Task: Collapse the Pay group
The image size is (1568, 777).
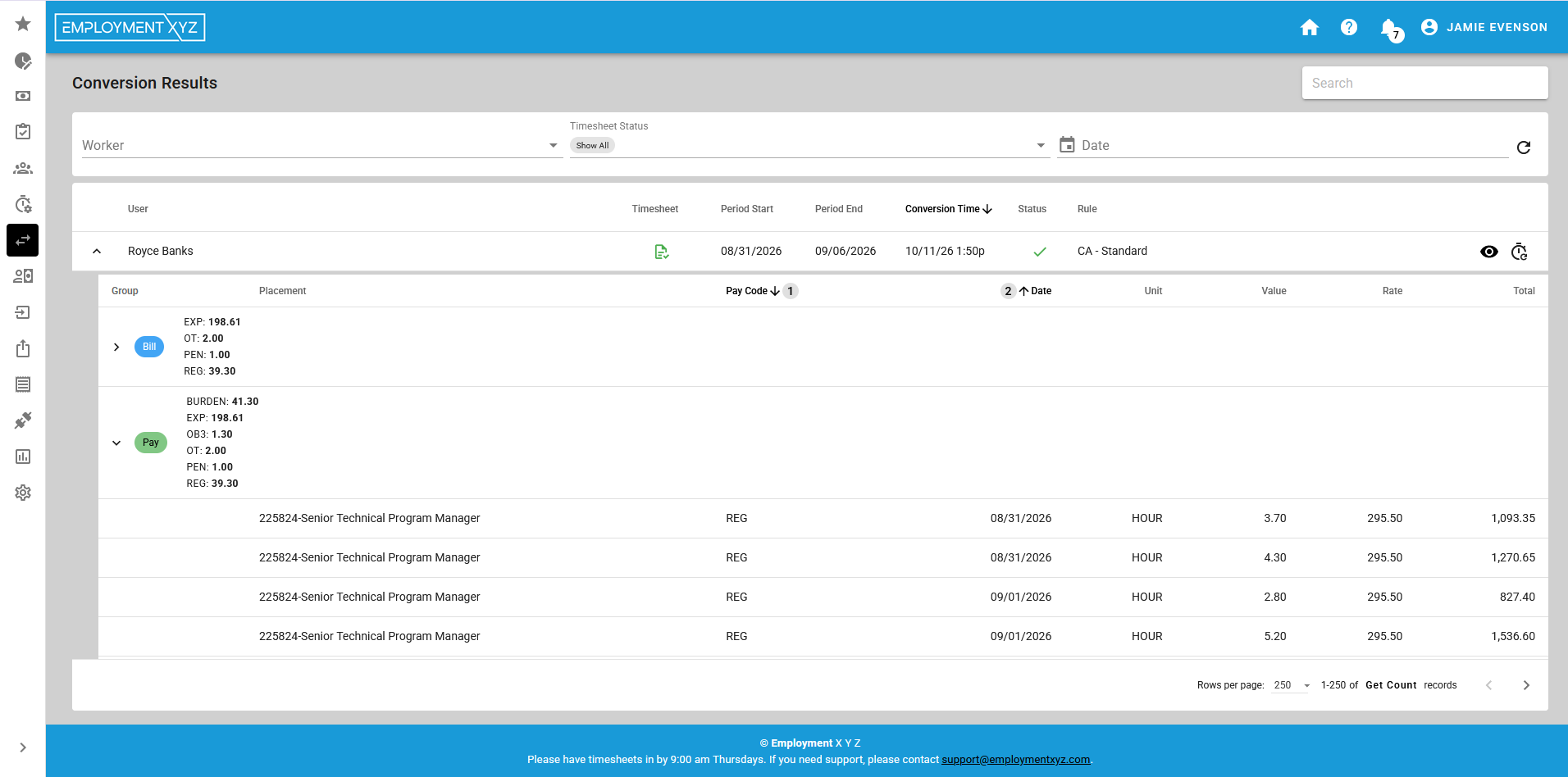Action: [116, 443]
